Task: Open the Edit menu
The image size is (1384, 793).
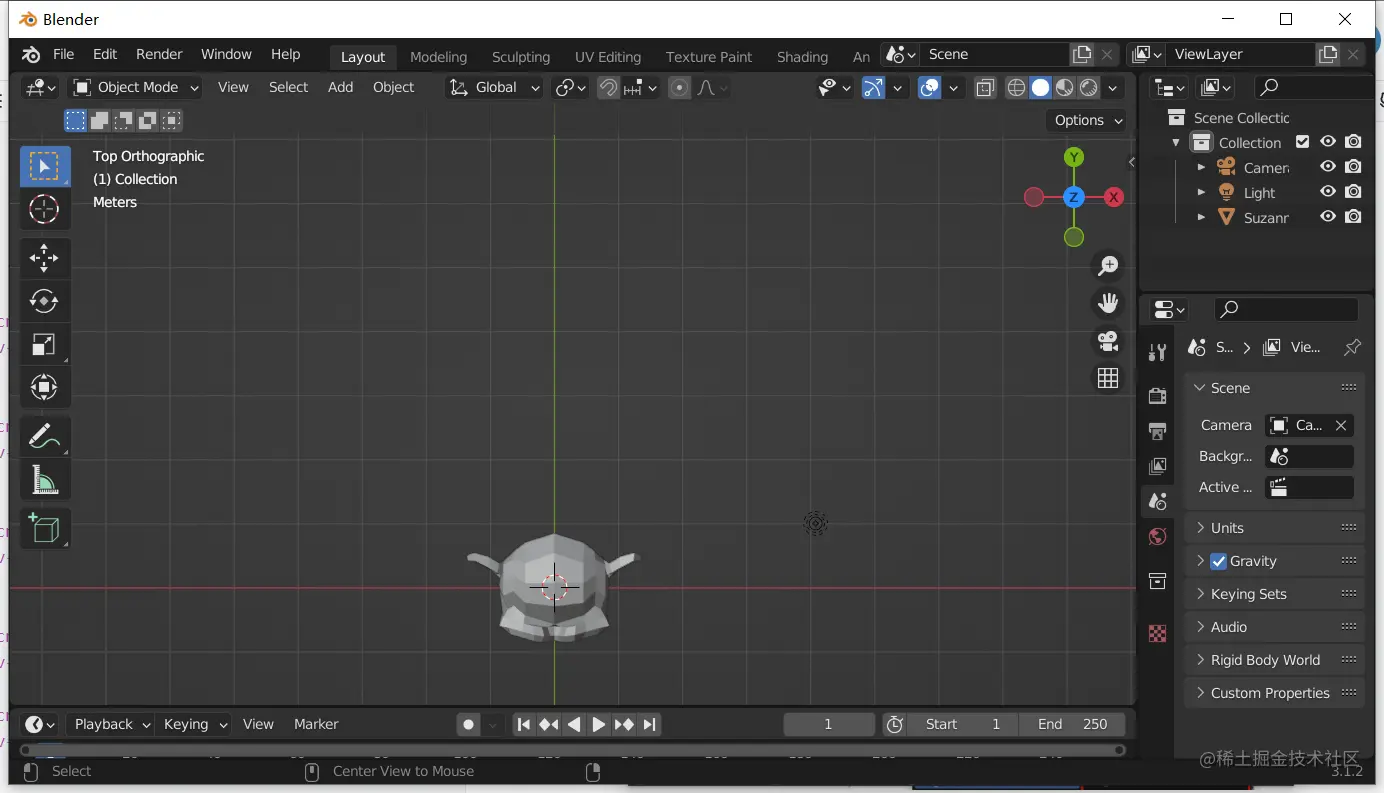Action: (x=105, y=54)
